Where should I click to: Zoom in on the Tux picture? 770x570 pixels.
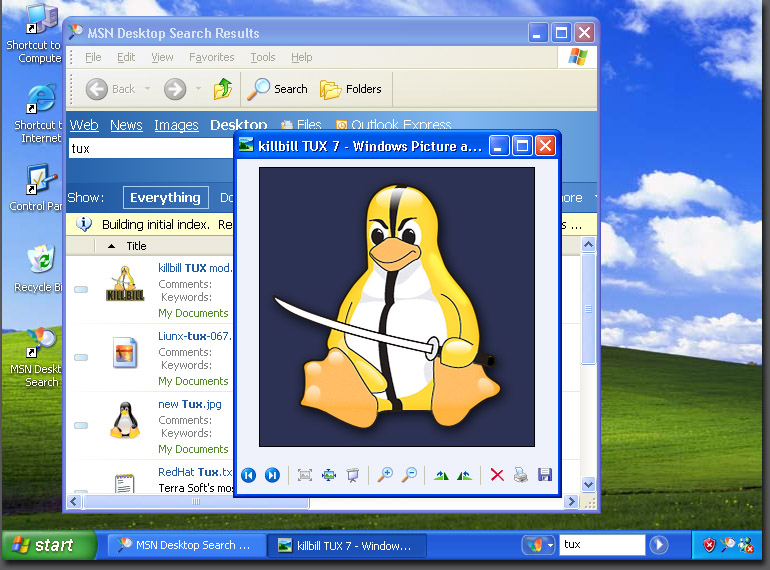385,475
